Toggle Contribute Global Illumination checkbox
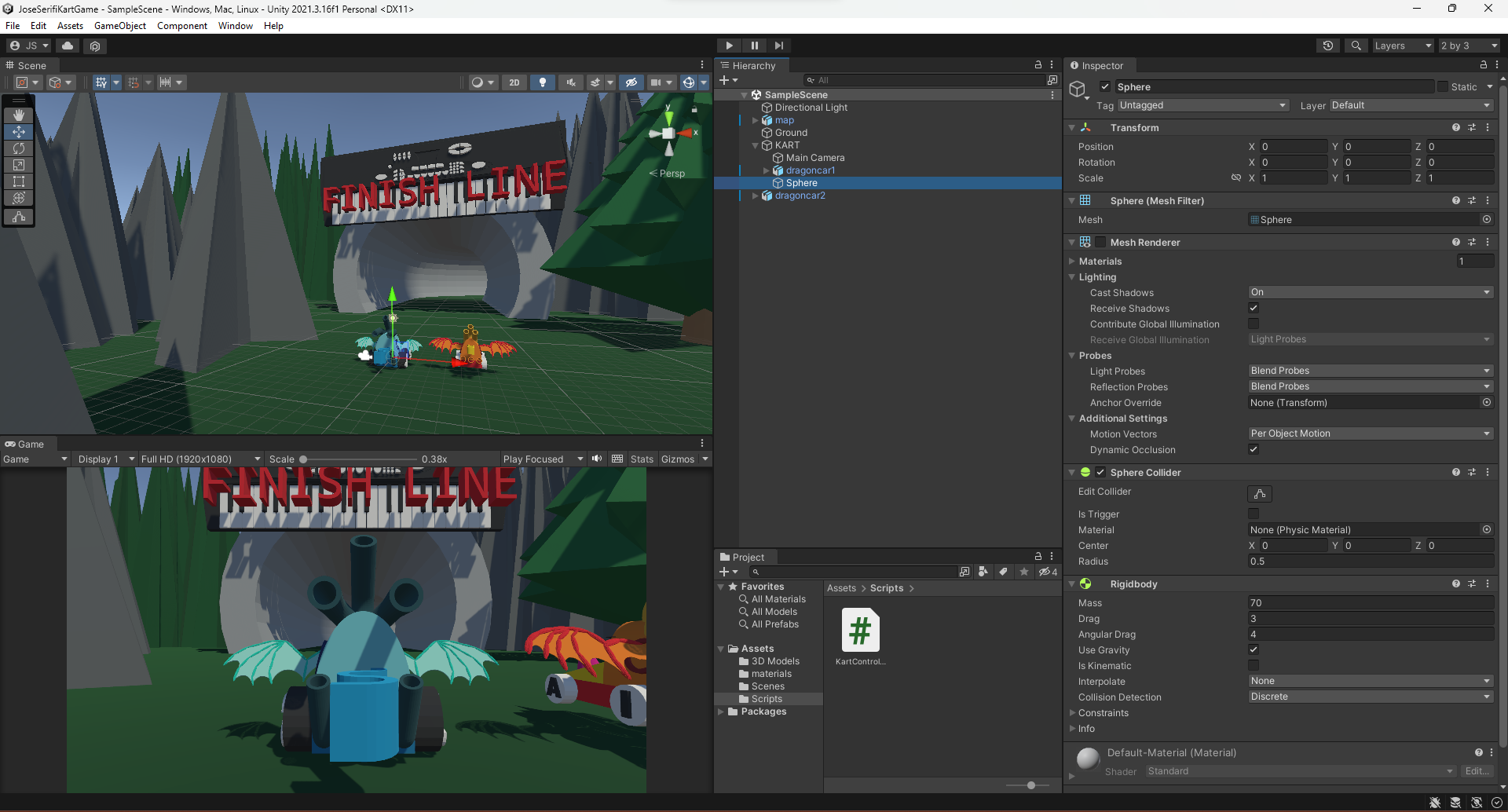 click(x=1254, y=324)
